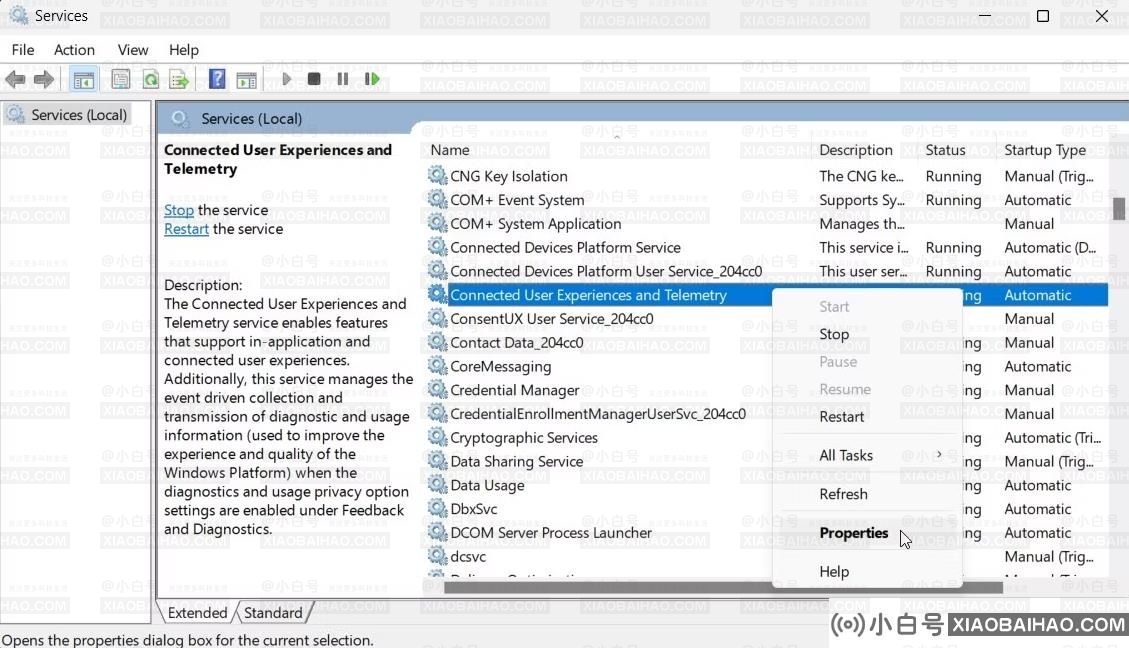Click the vertical scrollbar thumb of the services list
The height and width of the screenshot is (648, 1129).
1118,209
